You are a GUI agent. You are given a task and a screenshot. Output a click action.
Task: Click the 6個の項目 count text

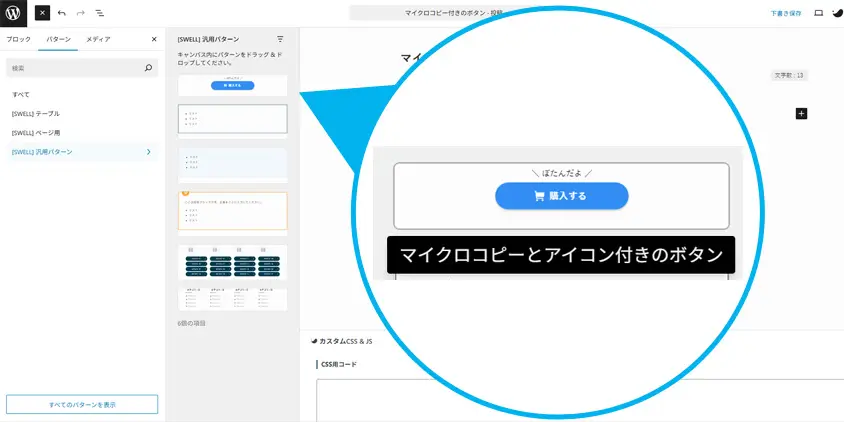(192, 323)
